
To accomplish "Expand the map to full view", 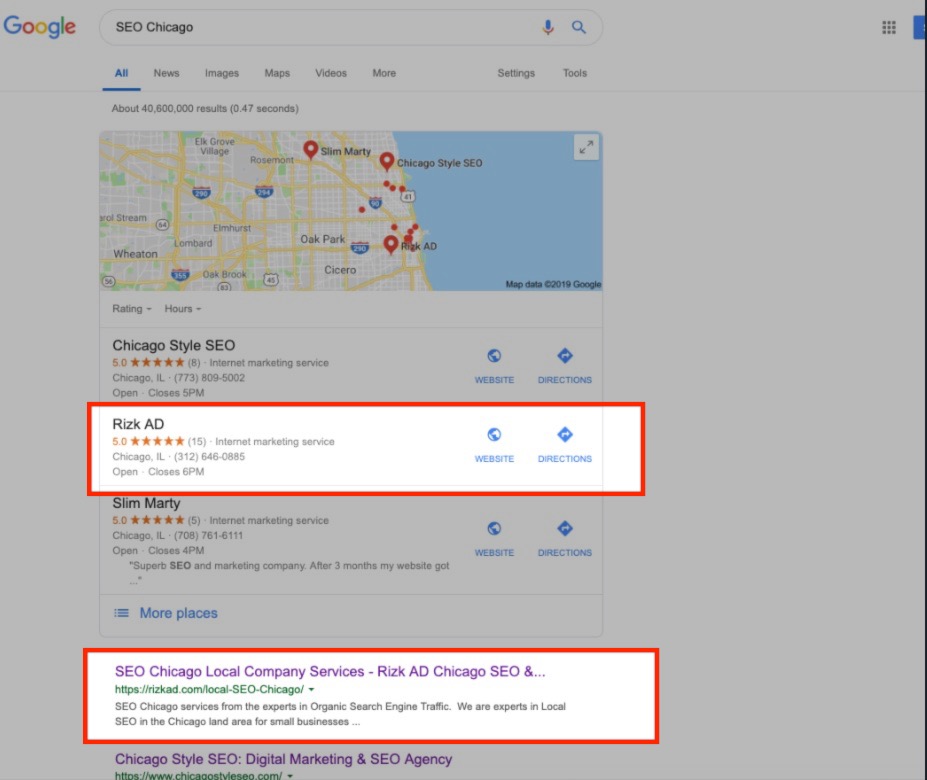I will tap(586, 147).
